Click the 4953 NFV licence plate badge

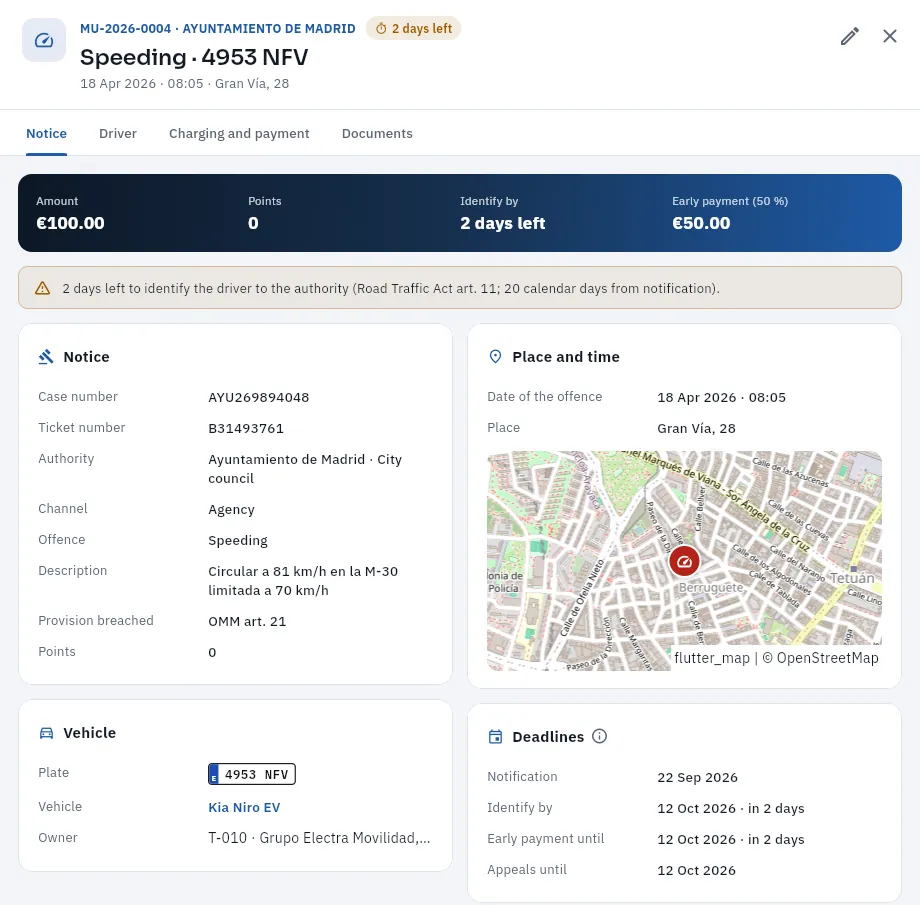(x=252, y=774)
